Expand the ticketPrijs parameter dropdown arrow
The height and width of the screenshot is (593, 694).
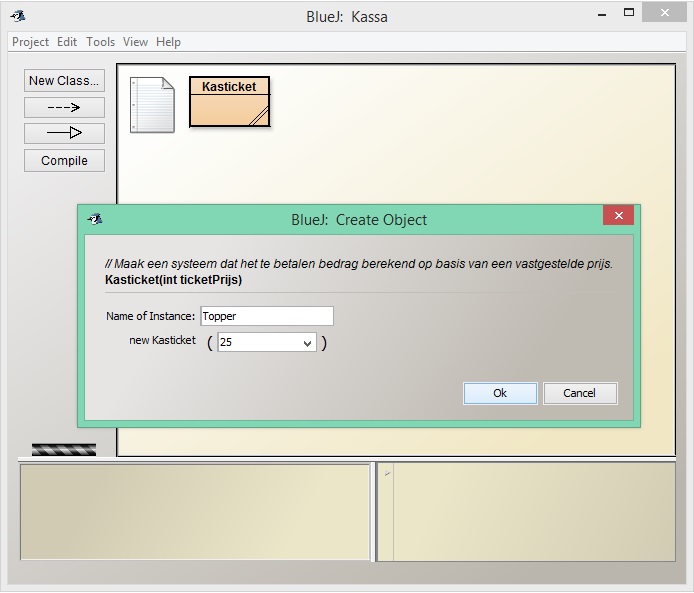(x=308, y=343)
